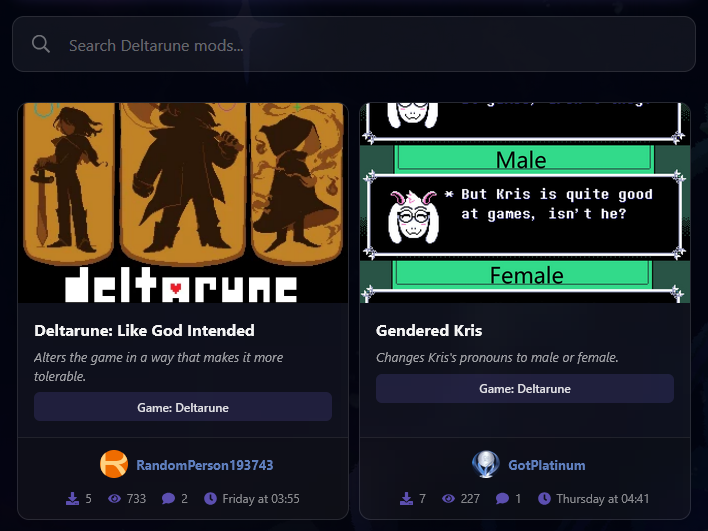Focus the Search Deltarune mods field

click(354, 44)
